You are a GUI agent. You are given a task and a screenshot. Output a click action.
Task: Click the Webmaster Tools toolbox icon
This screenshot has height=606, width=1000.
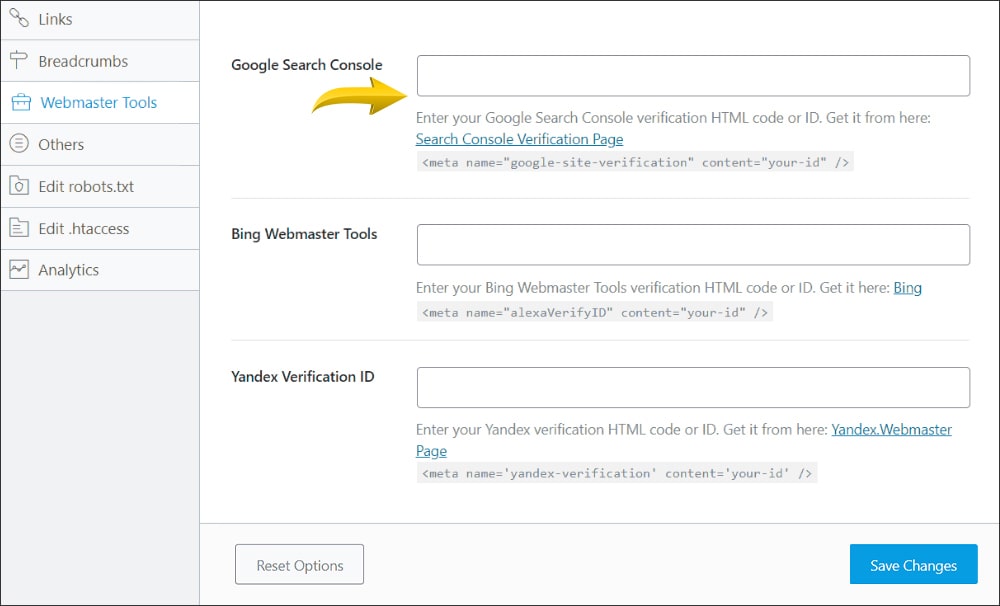tap(21, 102)
